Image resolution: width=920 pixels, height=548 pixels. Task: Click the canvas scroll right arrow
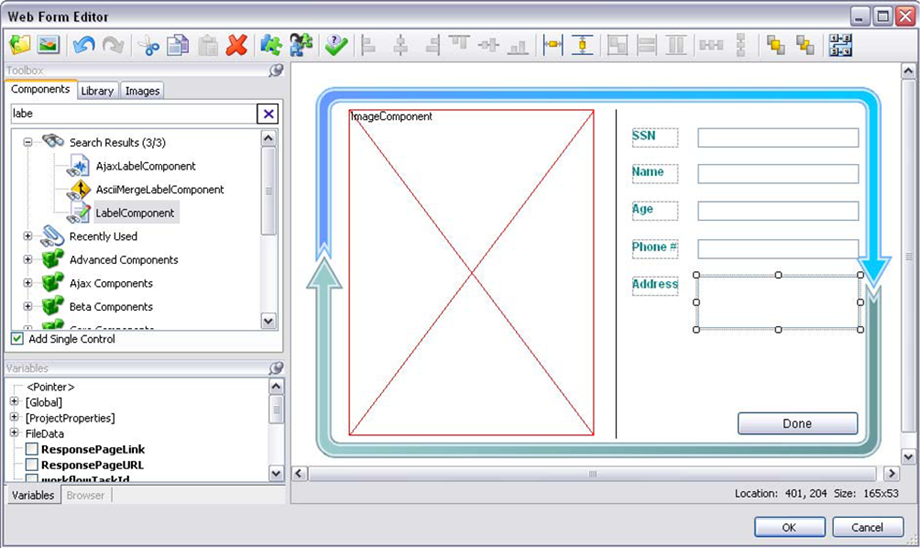coord(891,473)
